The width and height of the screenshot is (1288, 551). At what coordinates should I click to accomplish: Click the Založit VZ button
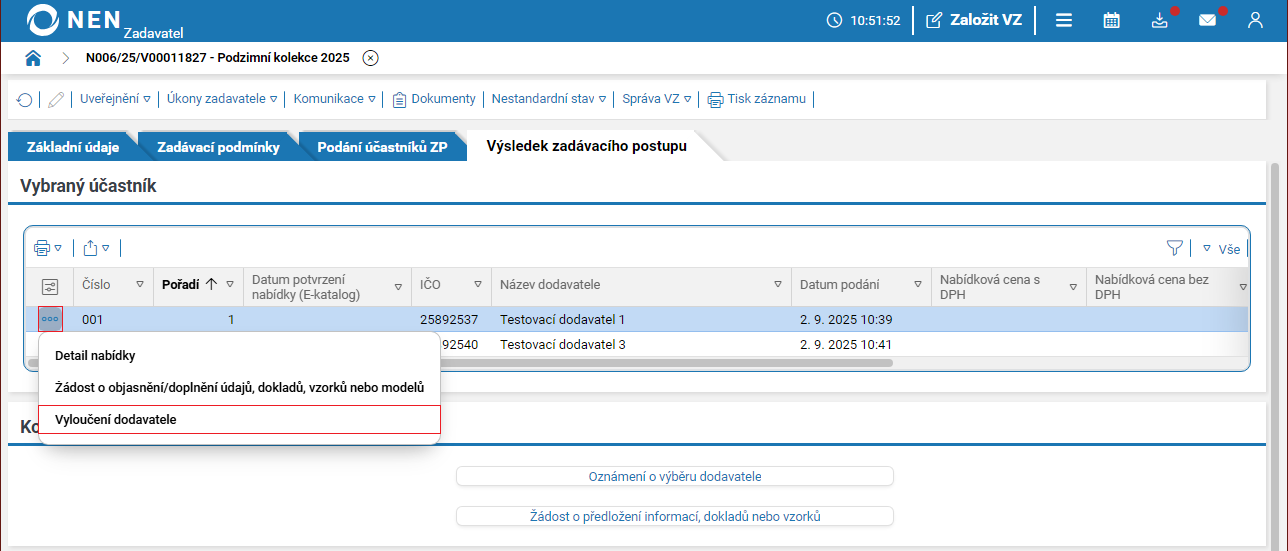[974, 20]
